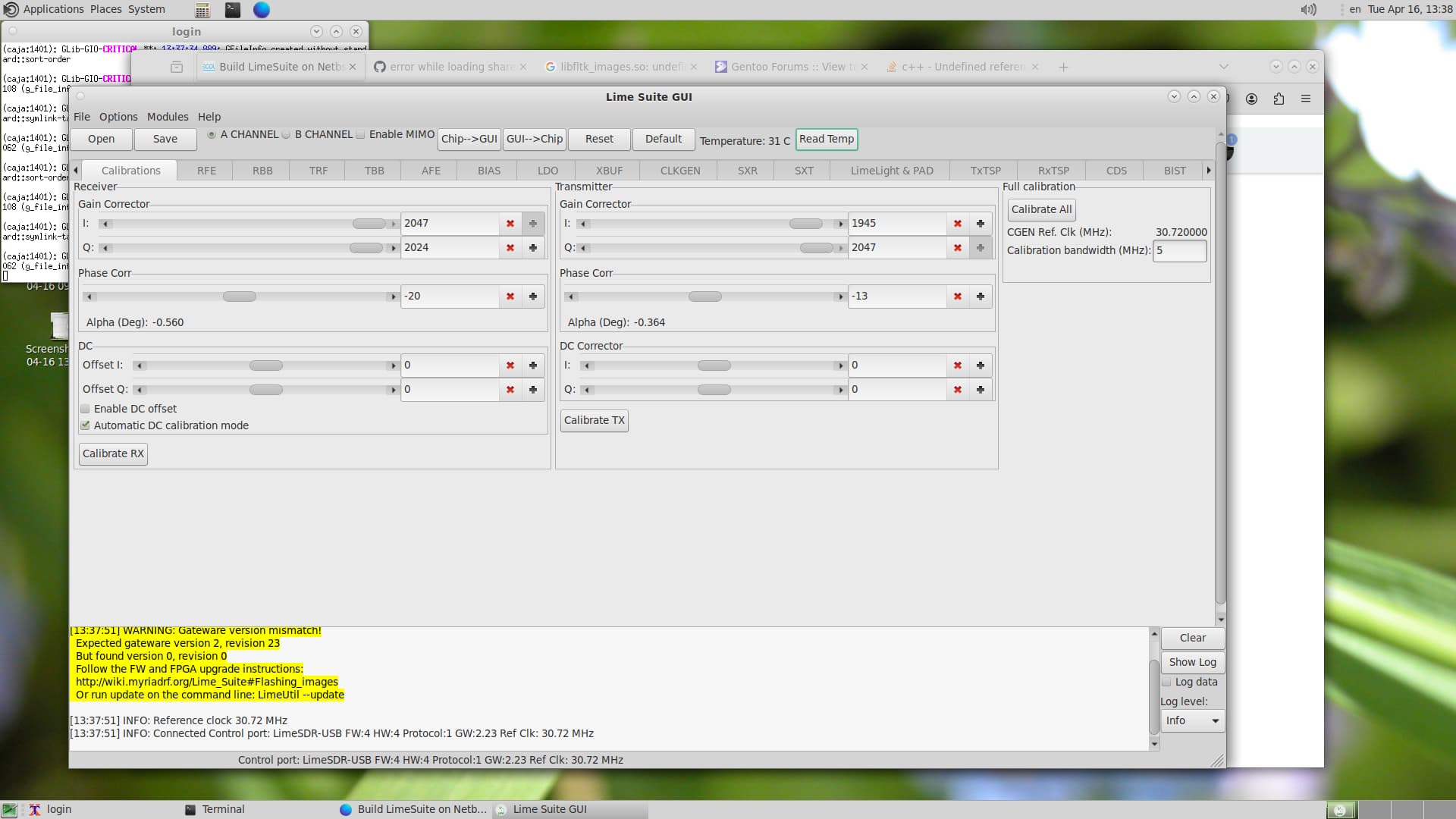This screenshot has height=819, width=1456.
Task: Switch to the CLKGEN tab
Action: coord(680,171)
